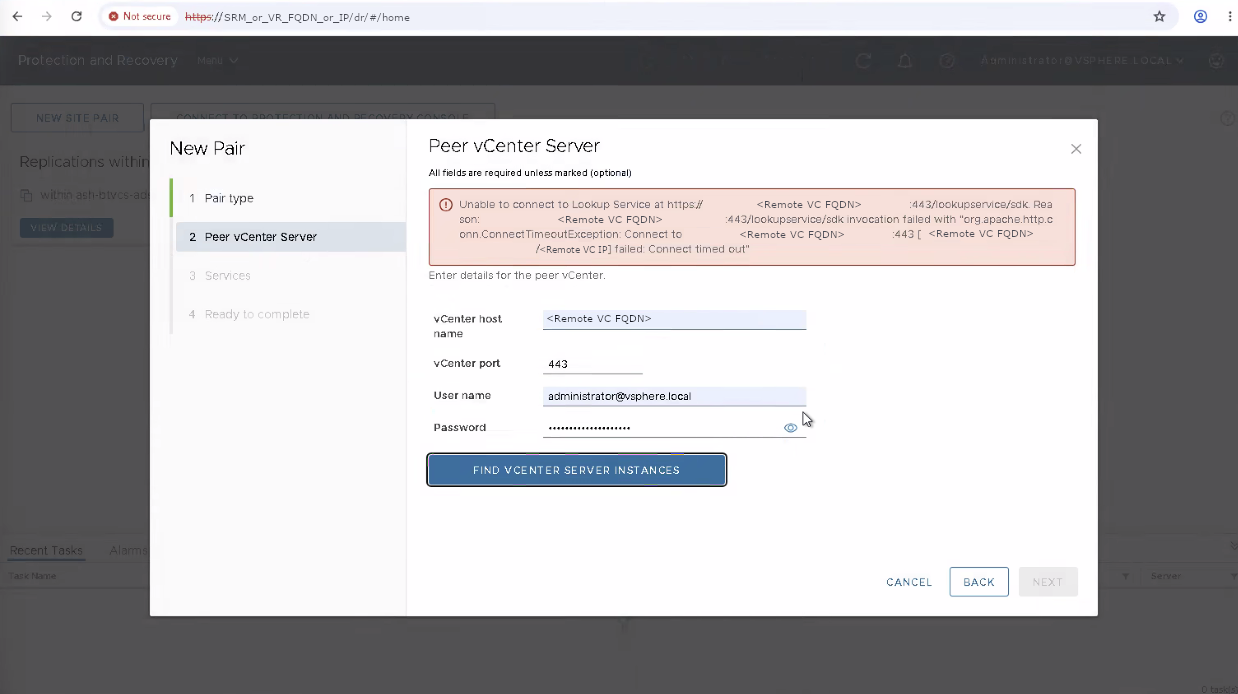Viewport: 1238px width, 694px height.
Task: Bookmark this page with the star icon
Action: 1159,17
